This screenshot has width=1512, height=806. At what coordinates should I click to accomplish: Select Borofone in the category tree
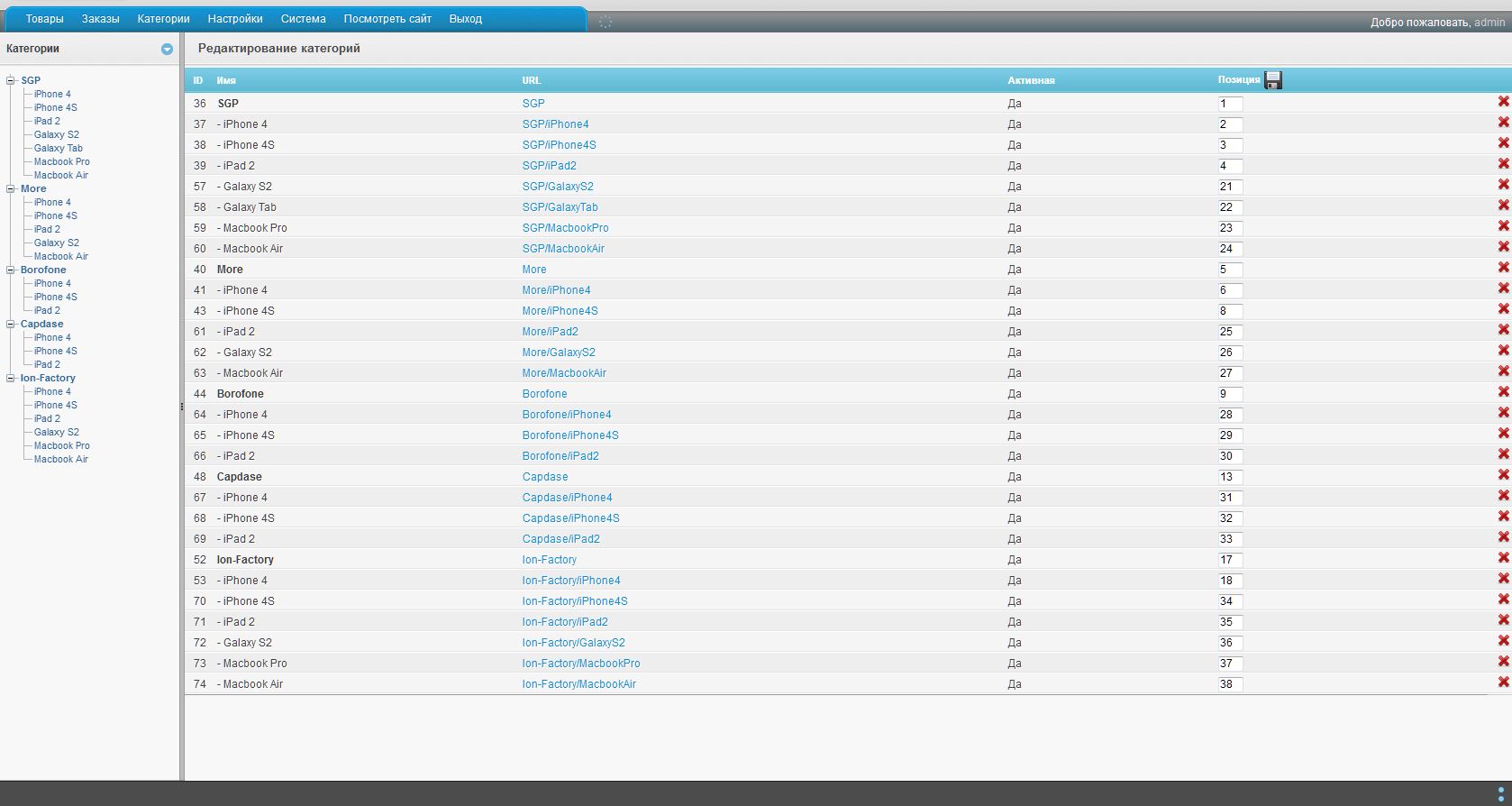pyautogui.click(x=43, y=270)
